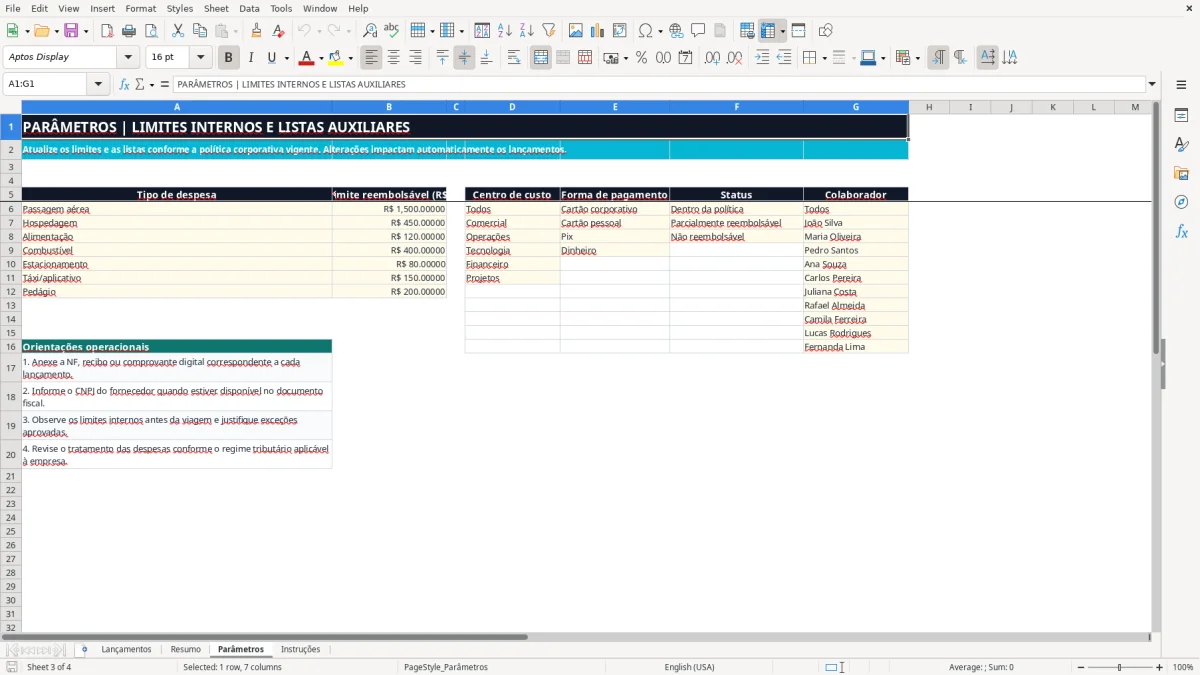This screenshot has height=675, width=1200.
Task: Format cells as percent
Action: pyautogui.click(x=641, y=58)
